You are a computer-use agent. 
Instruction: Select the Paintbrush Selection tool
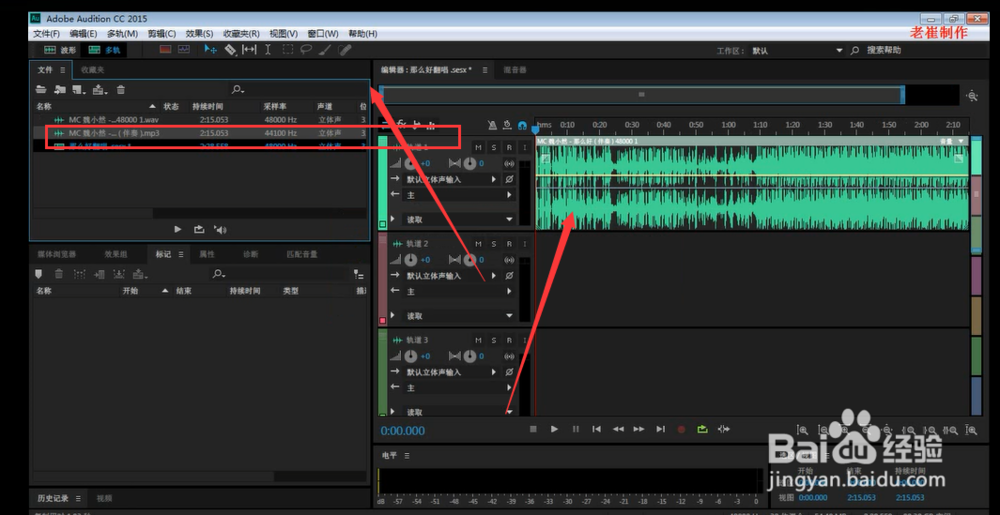point(325,49)
